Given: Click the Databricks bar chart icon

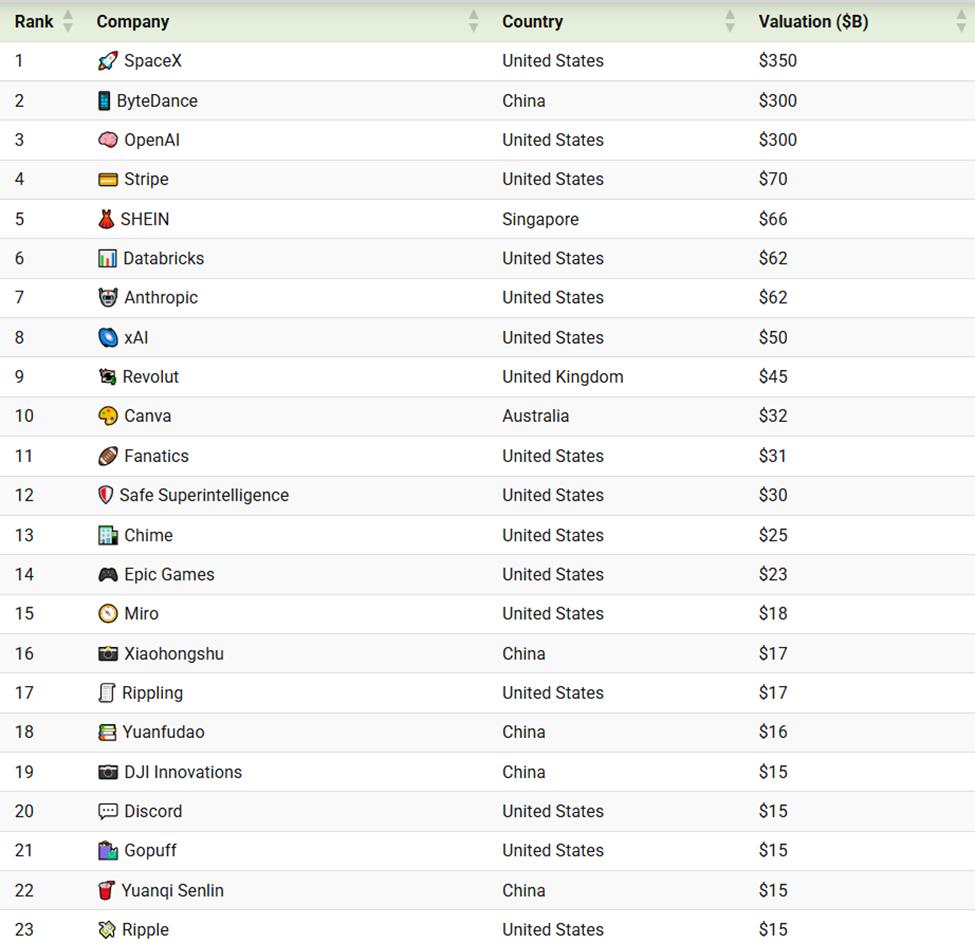Looking at the screenshot, I should click(107, 258).
